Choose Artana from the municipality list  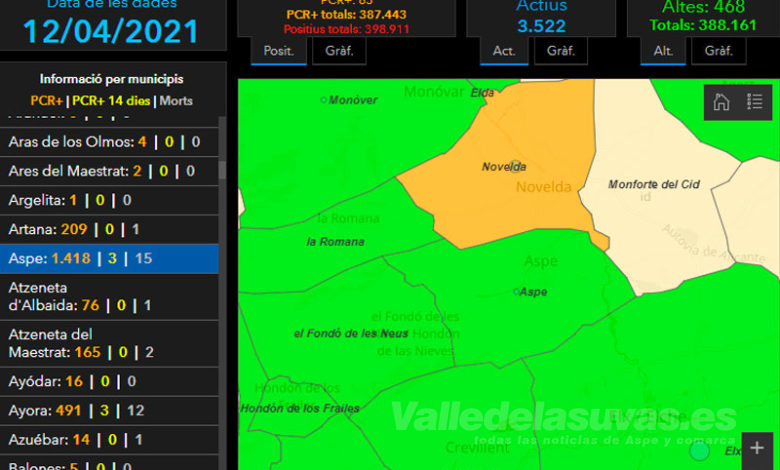point(108,229)
